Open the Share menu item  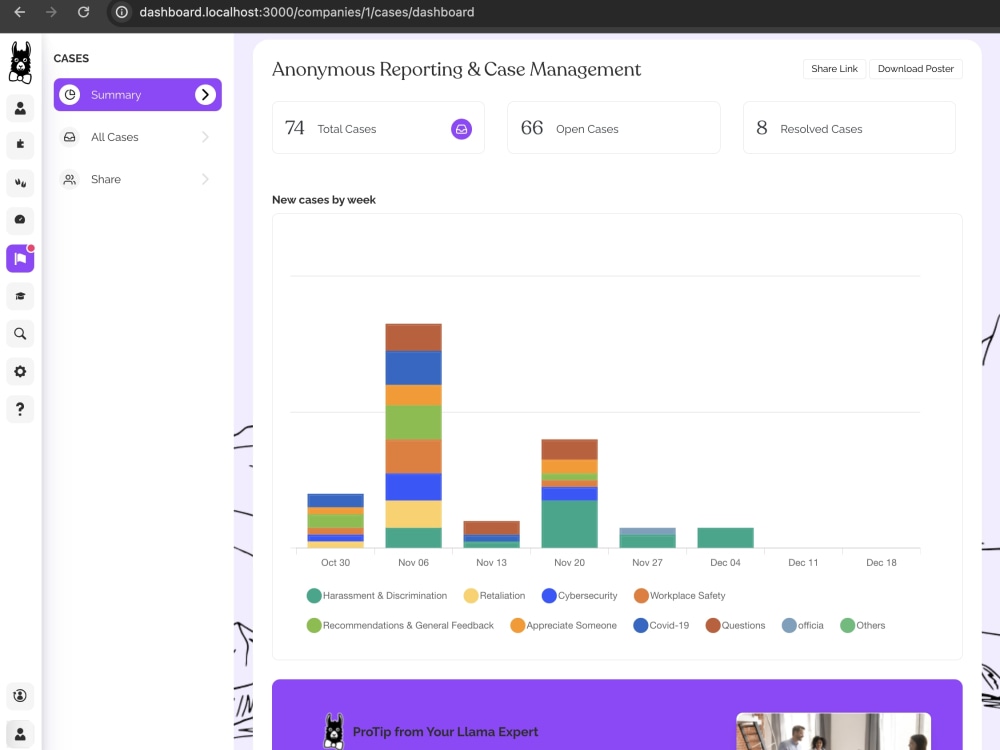(138, 179)
